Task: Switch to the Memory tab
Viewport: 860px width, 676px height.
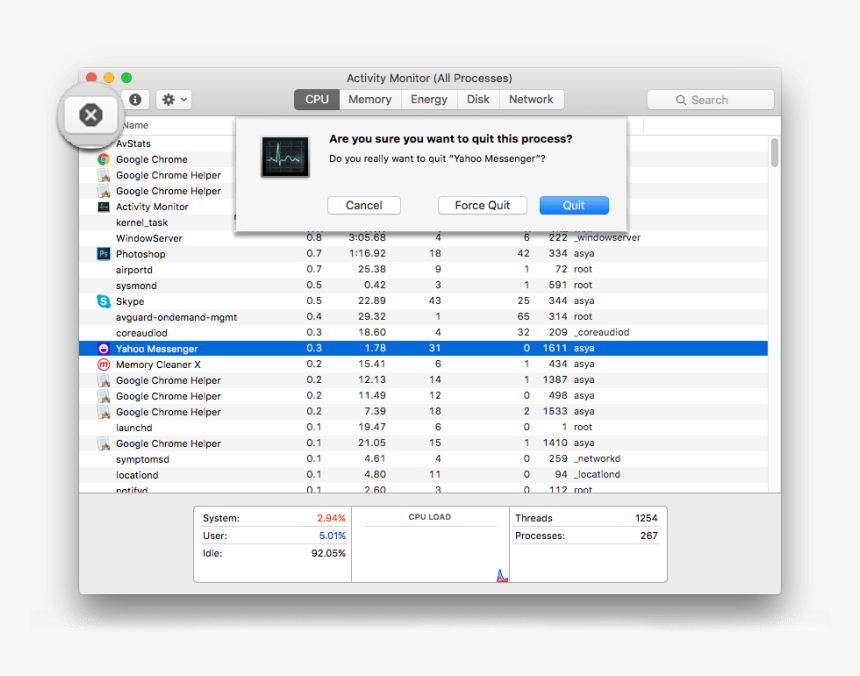Action: (x=370, y=100)
